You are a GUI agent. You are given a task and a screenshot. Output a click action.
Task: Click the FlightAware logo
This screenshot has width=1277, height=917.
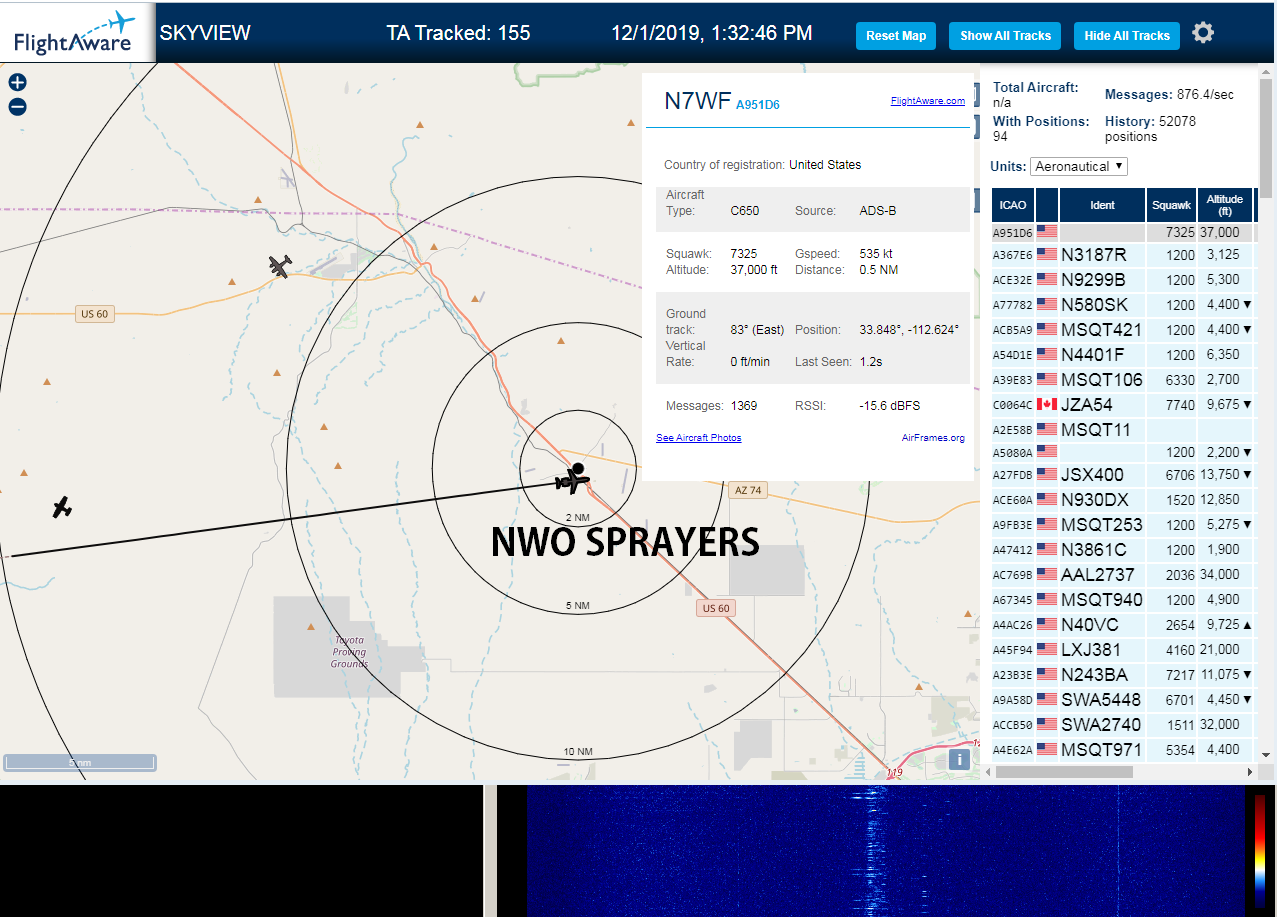76,32
